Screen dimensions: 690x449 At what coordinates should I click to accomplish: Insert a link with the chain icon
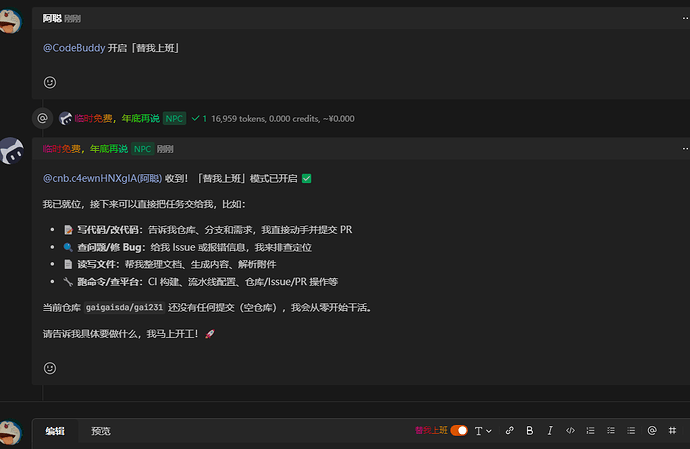[x=510, y=431]
